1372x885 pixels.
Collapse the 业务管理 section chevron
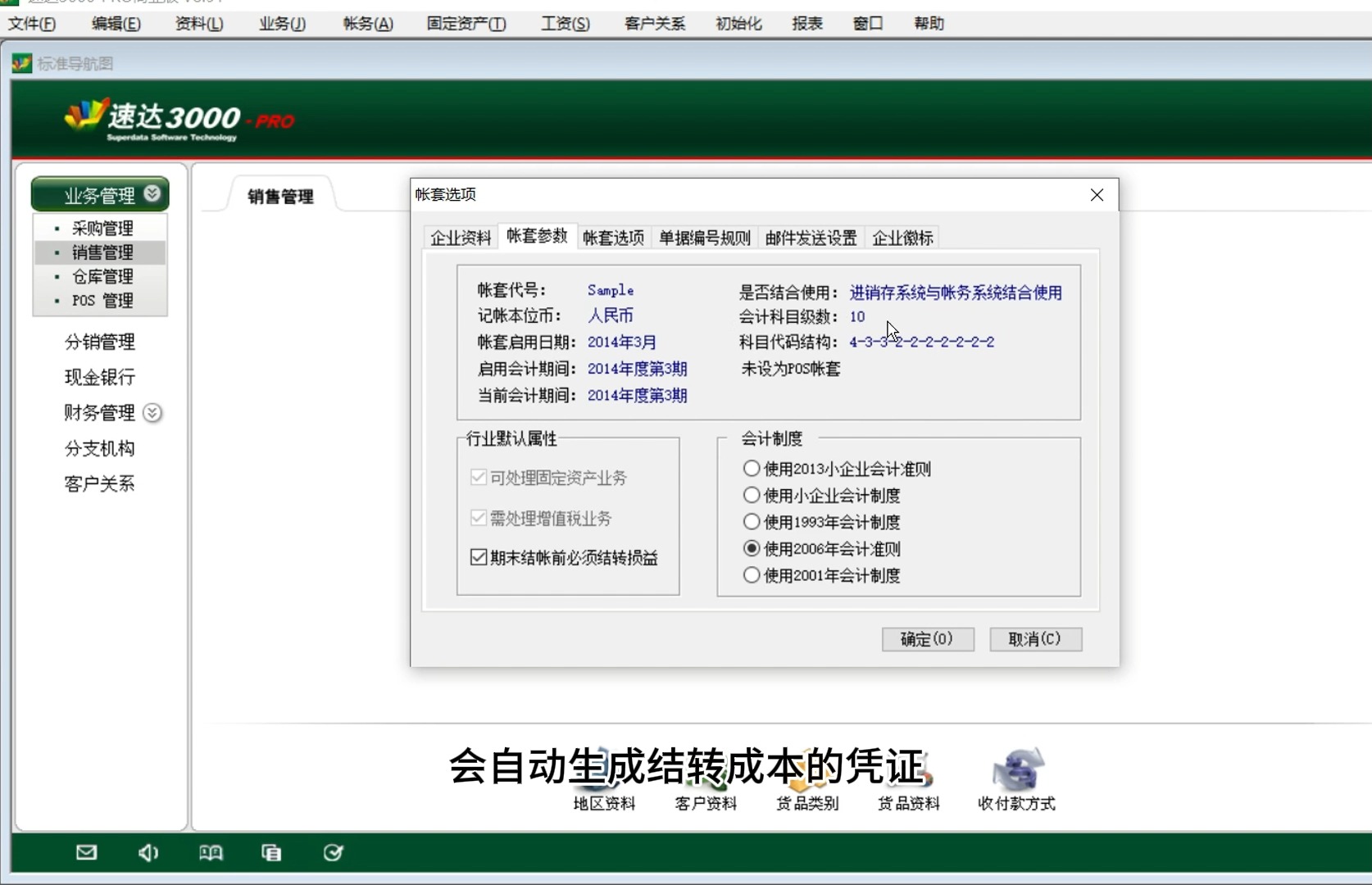(x=152, y=193)
